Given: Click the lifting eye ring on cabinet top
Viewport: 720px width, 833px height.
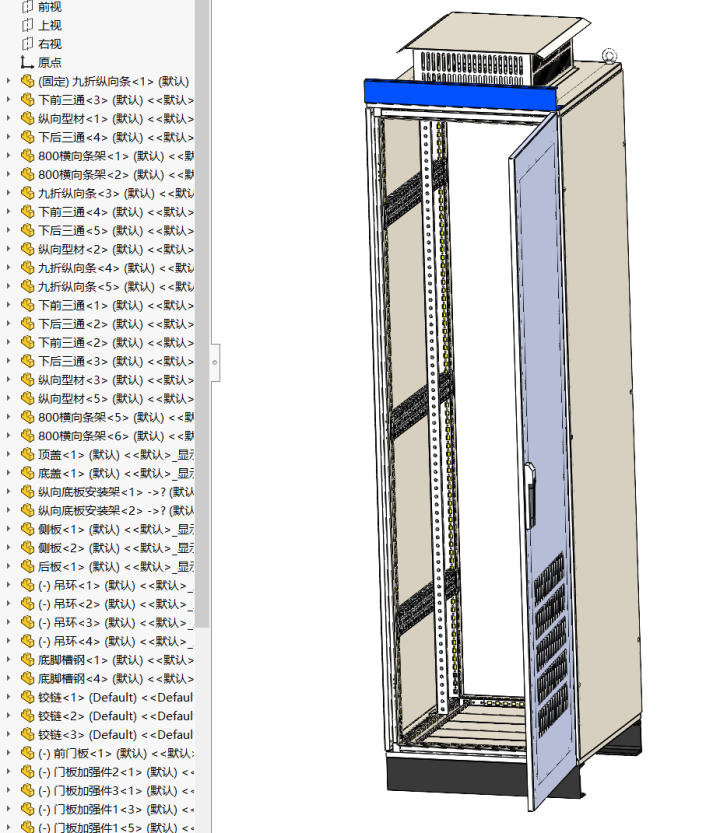Looking at the screenshot, I should tap(609, 55).
